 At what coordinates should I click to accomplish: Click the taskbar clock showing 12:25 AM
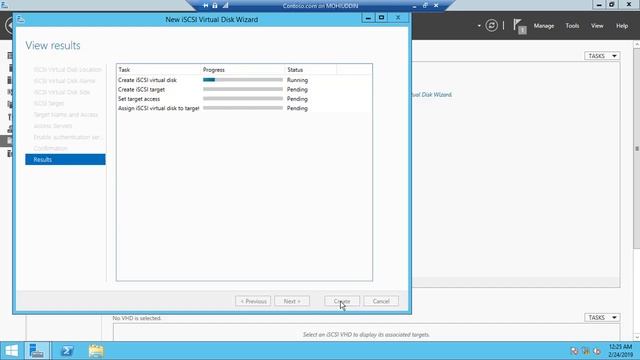click(620, 351)
